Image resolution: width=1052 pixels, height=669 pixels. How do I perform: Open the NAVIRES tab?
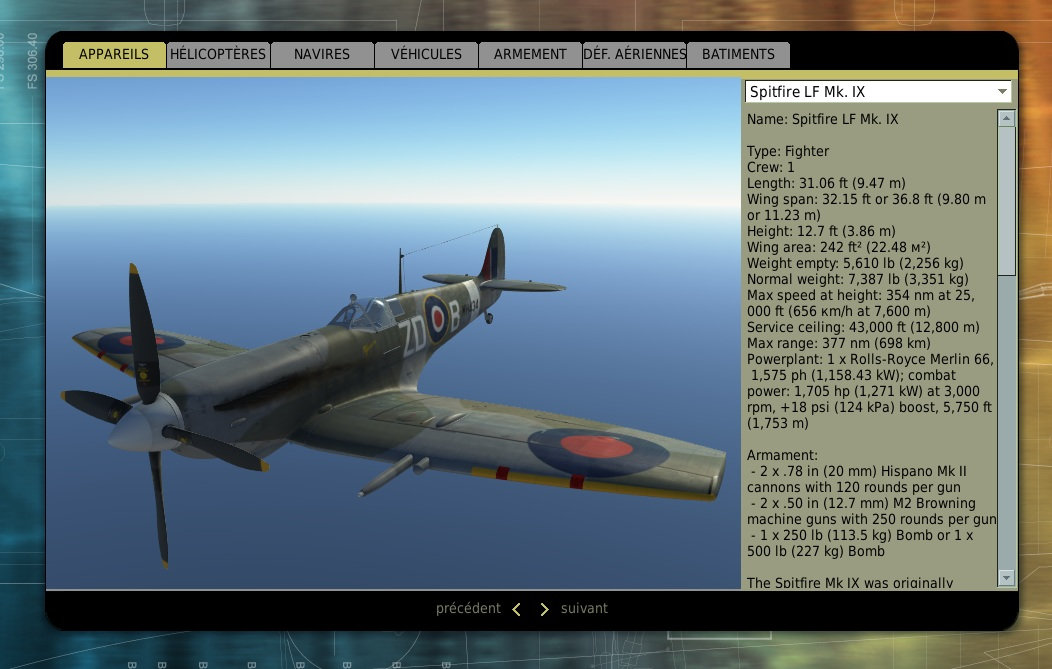point(322,55)
